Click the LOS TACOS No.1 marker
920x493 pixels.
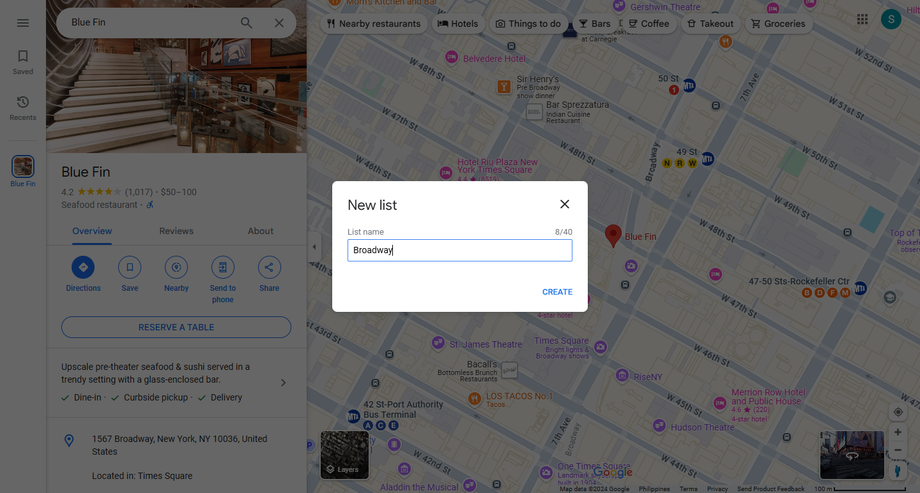475,399
